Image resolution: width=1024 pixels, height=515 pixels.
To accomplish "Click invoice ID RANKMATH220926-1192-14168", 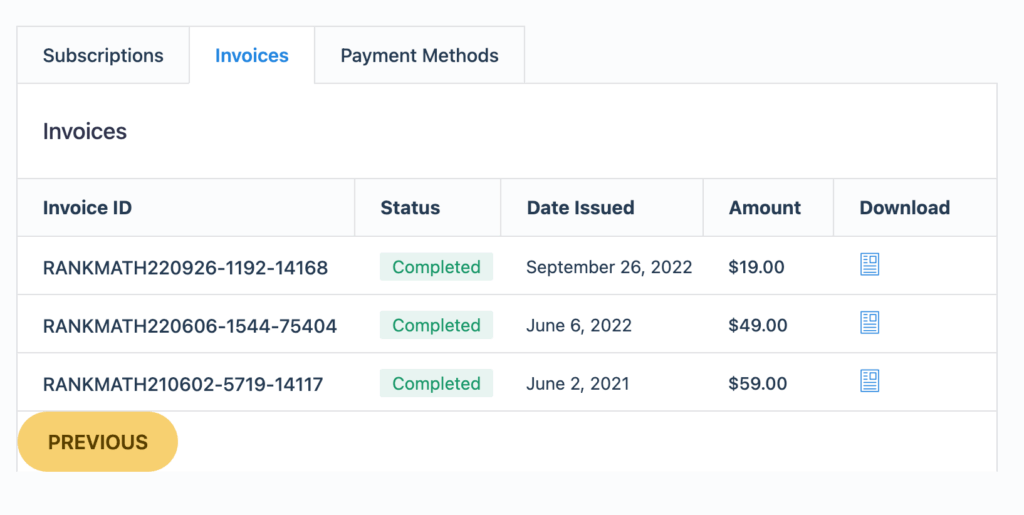I will pyautogui.click(x=185, y=267).
